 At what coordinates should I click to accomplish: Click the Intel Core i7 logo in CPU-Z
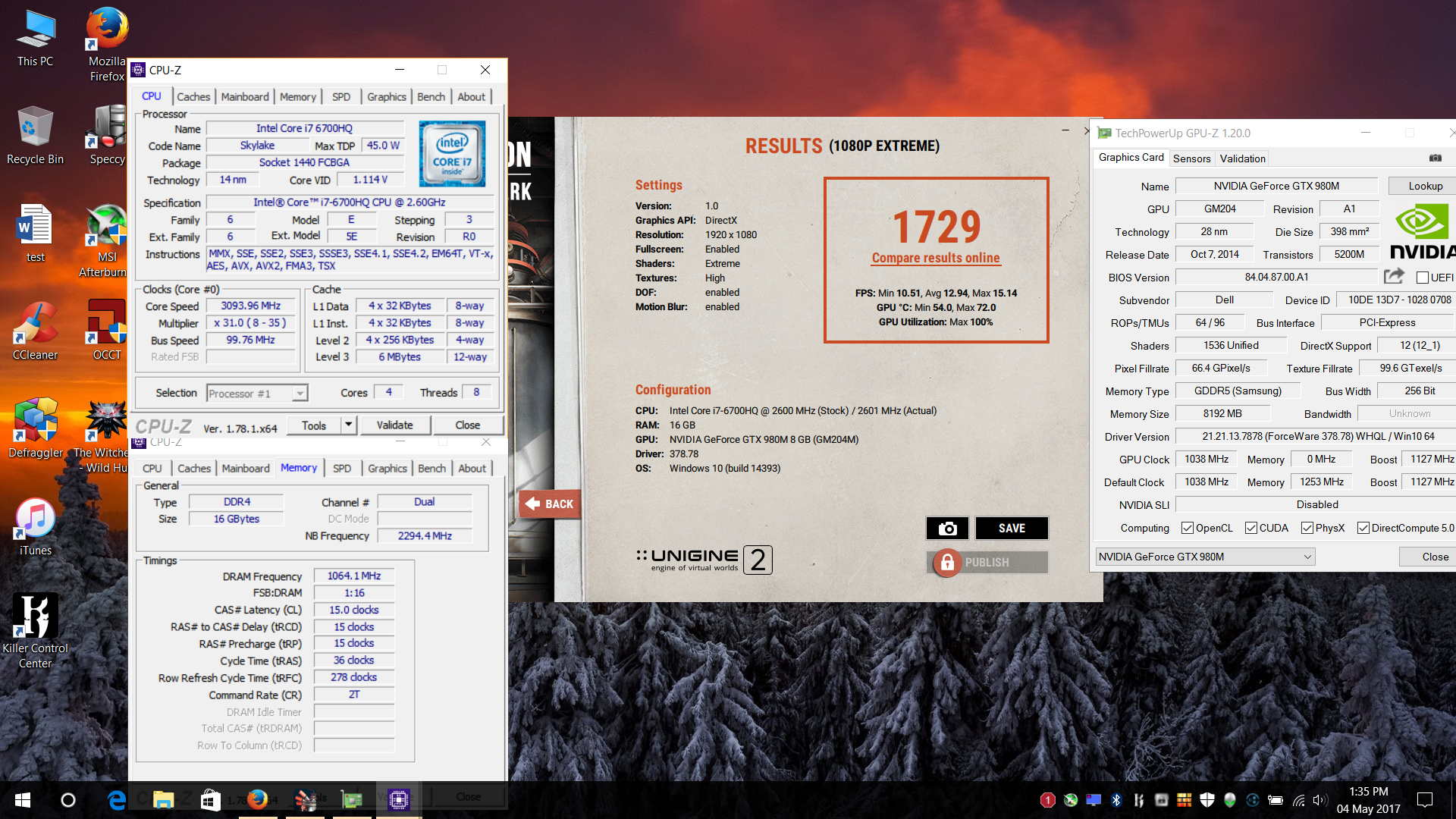452,154
